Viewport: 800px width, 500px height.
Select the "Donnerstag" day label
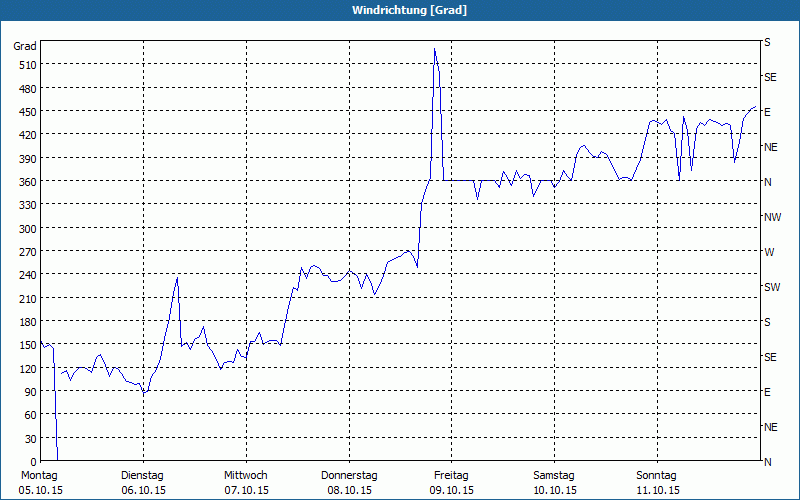(349, 476)
